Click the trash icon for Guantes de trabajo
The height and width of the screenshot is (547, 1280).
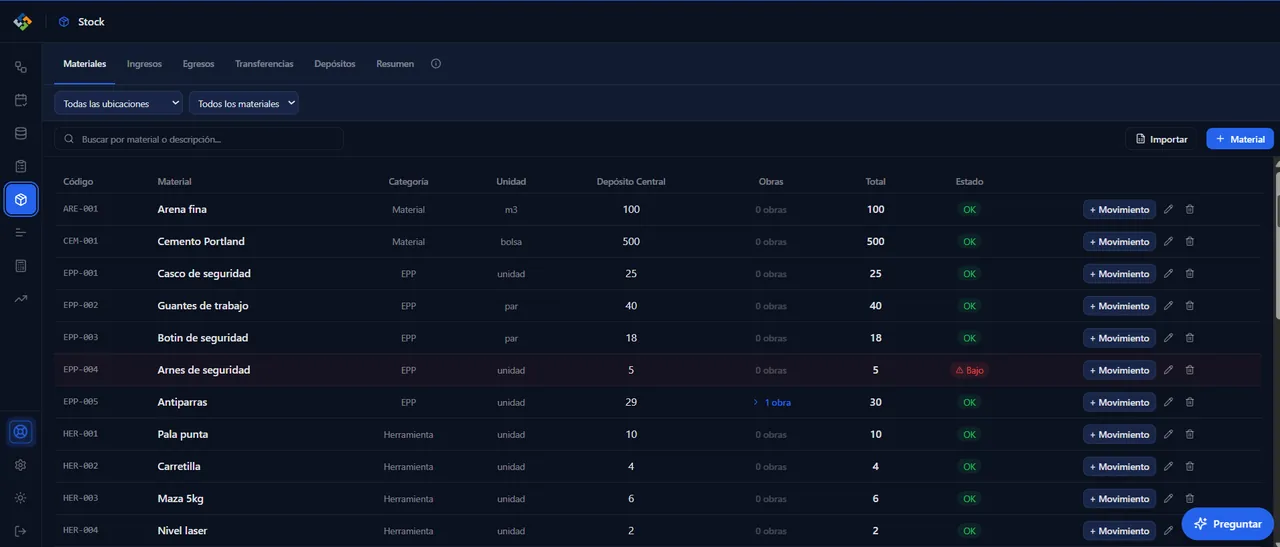click(1190, 305)
